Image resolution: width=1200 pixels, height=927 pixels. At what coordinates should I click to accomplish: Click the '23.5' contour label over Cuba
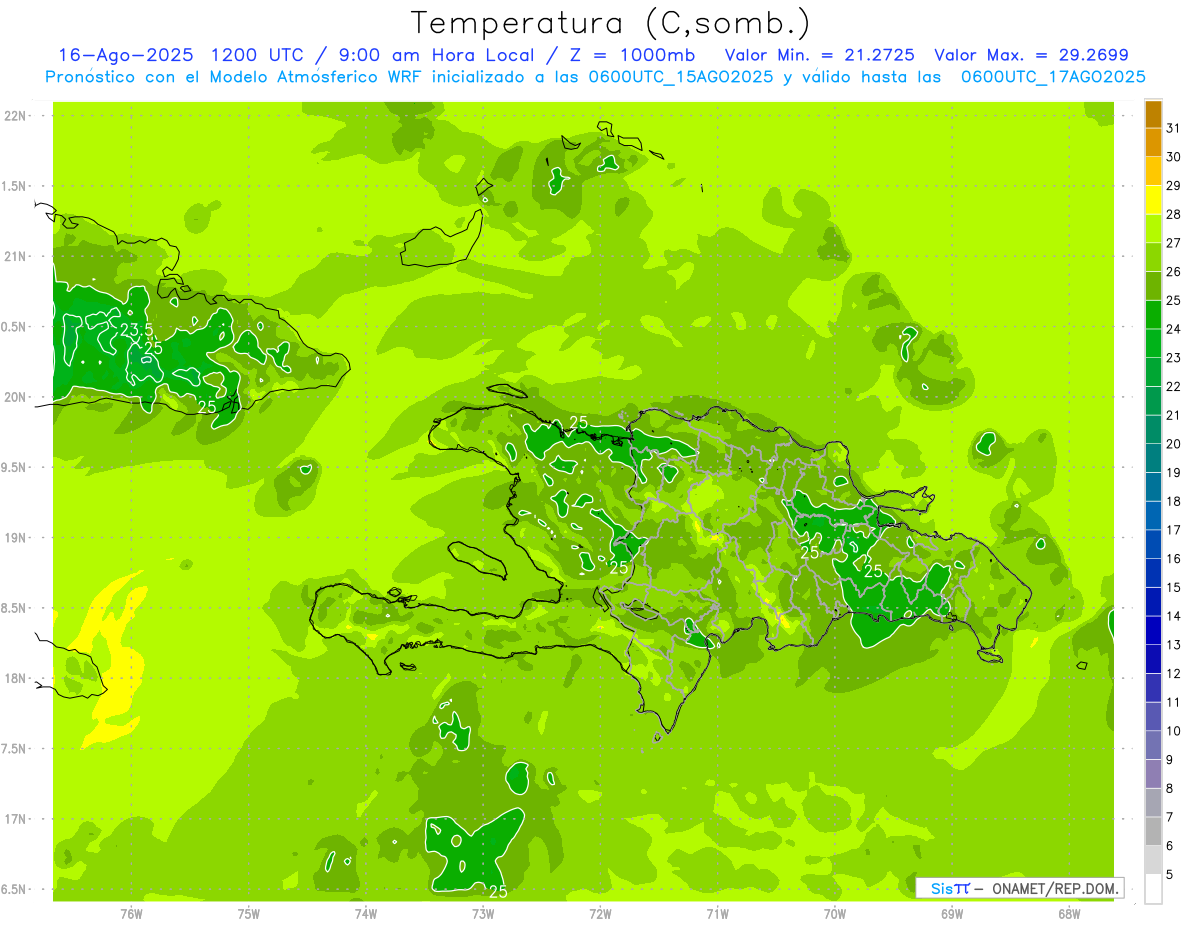(x=136, y=329)
